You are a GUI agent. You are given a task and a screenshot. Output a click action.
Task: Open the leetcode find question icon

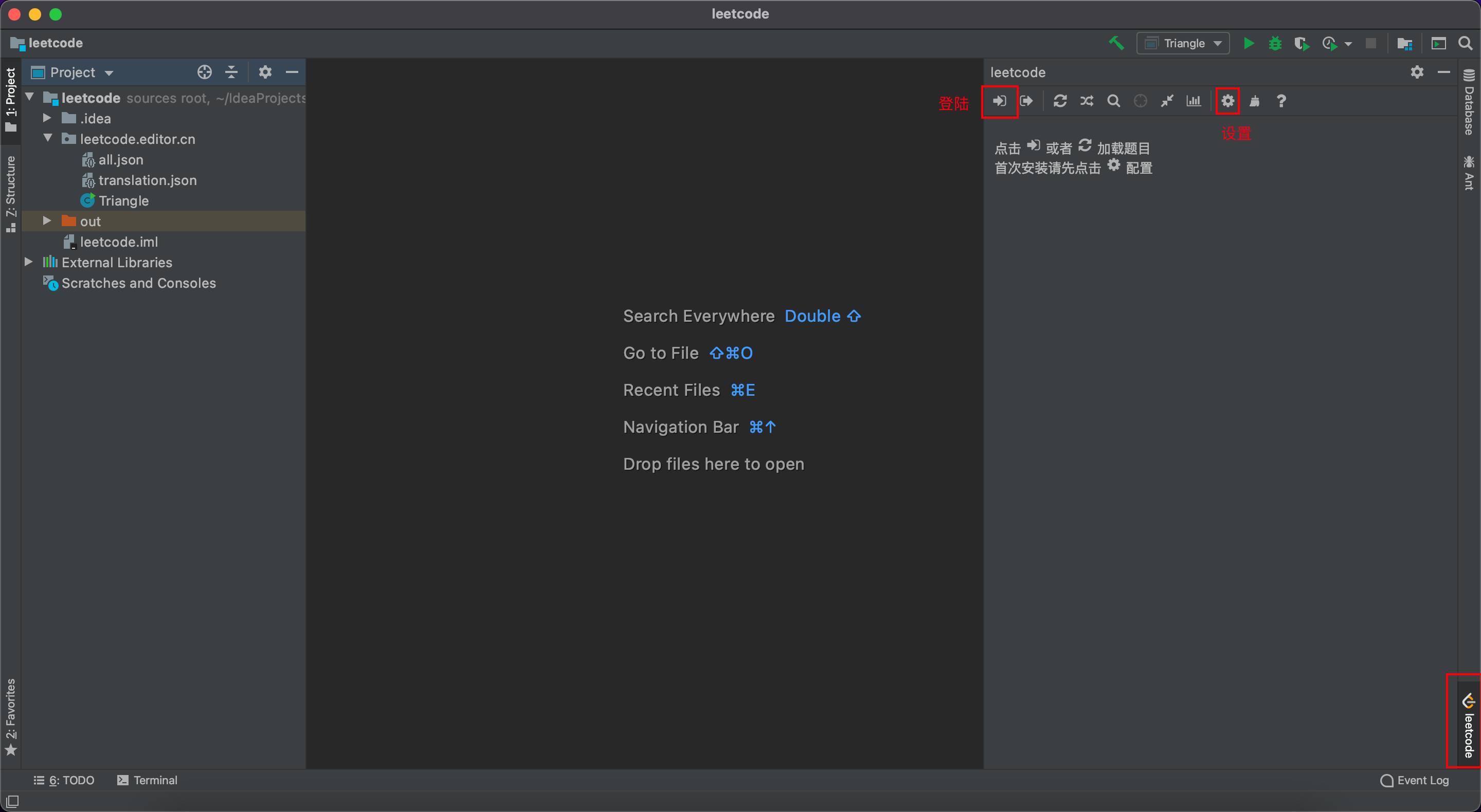pyautogui.click(x=1114, y=101)
